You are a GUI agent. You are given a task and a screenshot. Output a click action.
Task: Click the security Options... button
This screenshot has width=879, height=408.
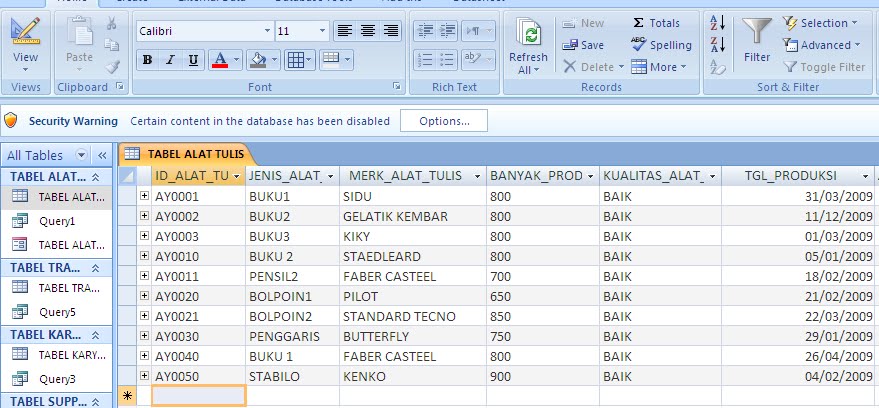tap(444, 120)
